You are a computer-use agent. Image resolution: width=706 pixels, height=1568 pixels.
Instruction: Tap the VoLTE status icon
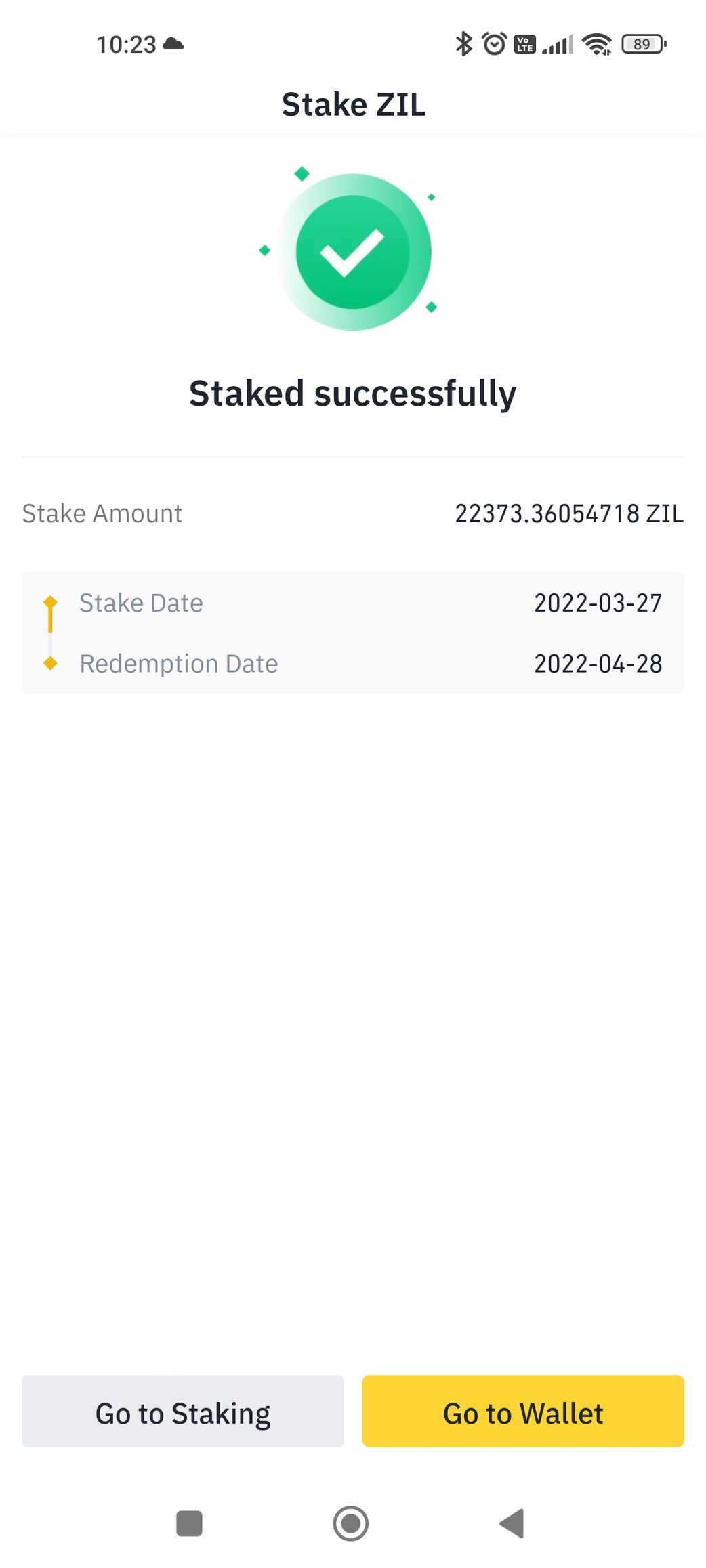pos(525,44)
